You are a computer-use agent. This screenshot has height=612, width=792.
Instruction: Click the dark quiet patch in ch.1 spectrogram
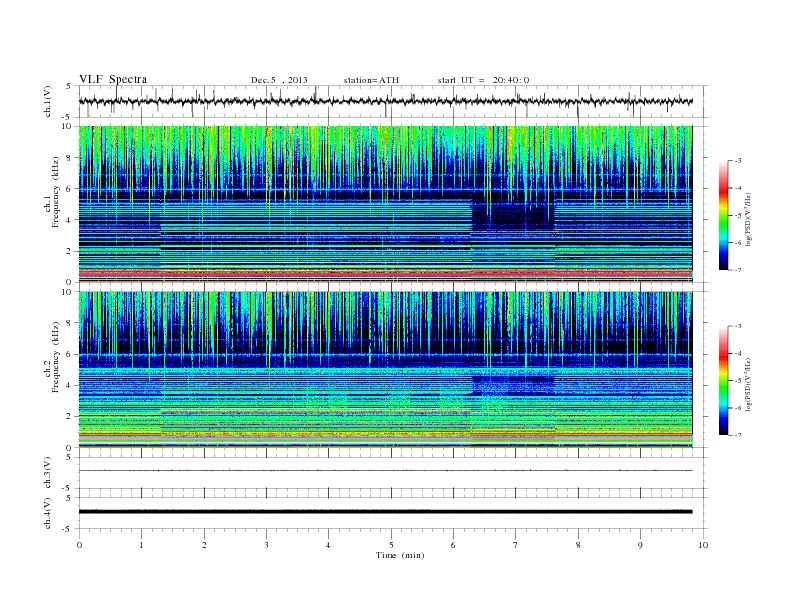pos(513,216)
